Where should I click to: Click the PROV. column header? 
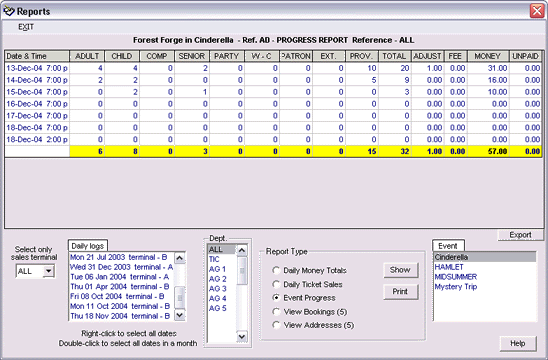pos(361,56)
